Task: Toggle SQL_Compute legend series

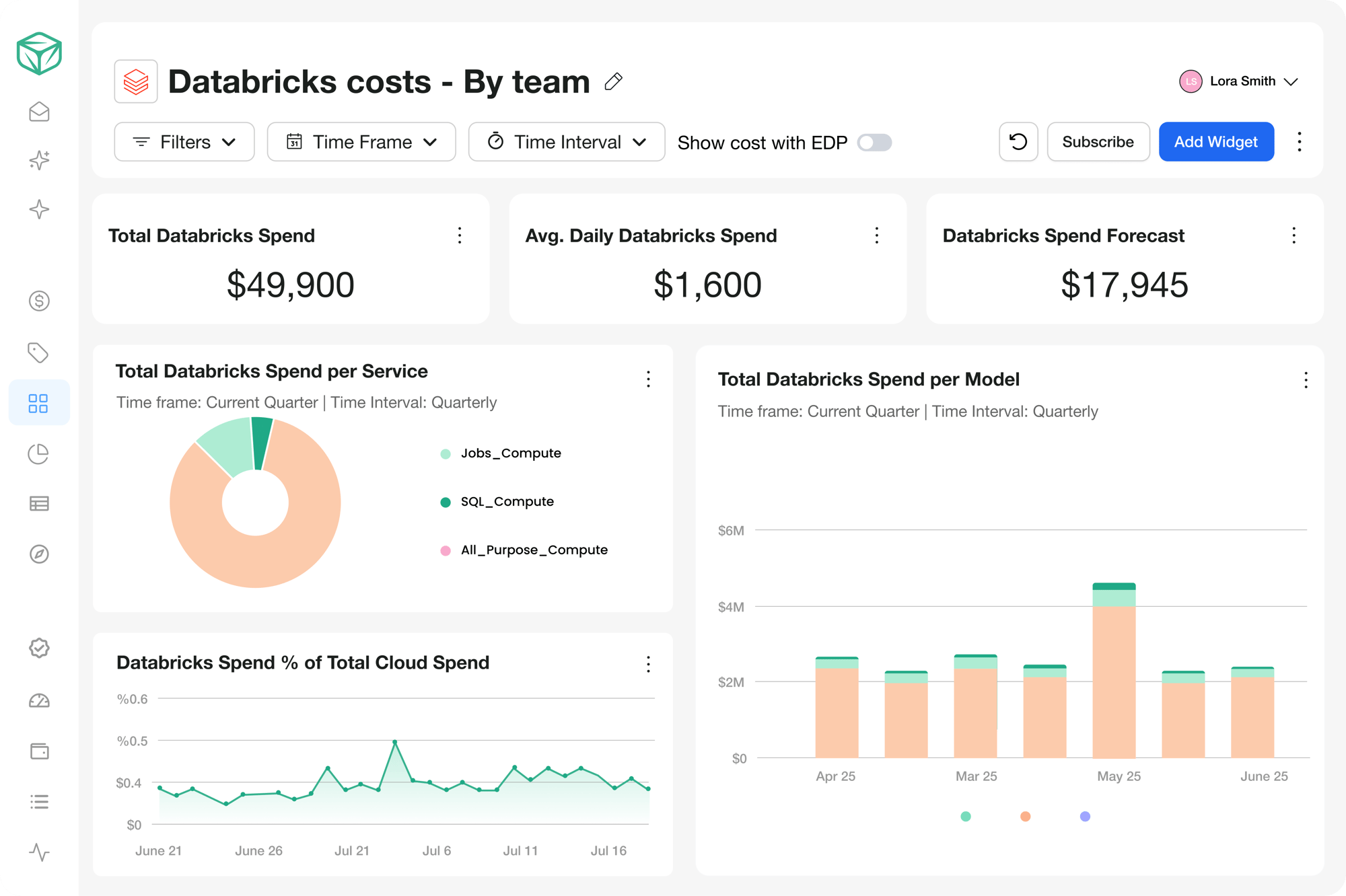Action: pos(497,502)
